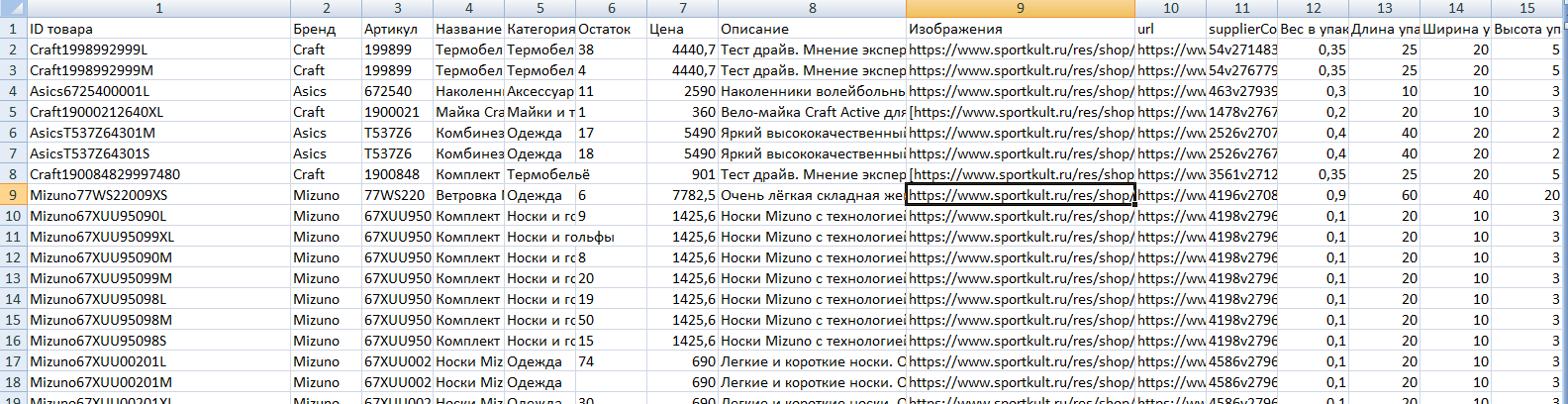Select the 'Носки и гольфы' category cell
This screenshot has height=404, width=1568.
560,237
